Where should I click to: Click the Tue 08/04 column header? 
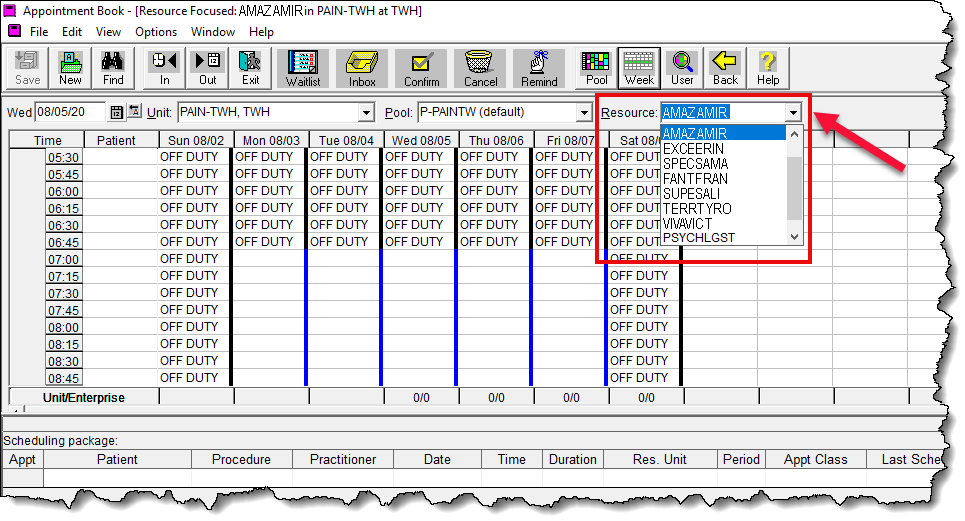346,140
